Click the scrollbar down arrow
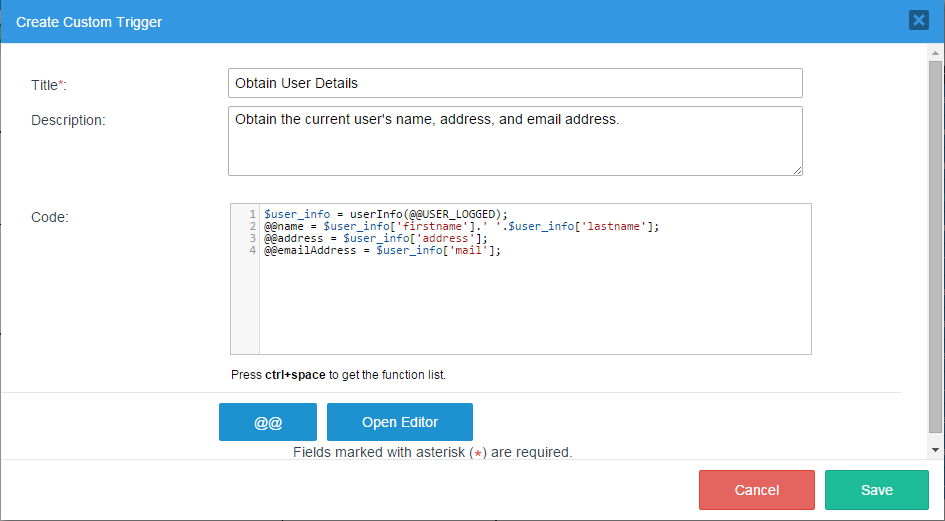 935,451
